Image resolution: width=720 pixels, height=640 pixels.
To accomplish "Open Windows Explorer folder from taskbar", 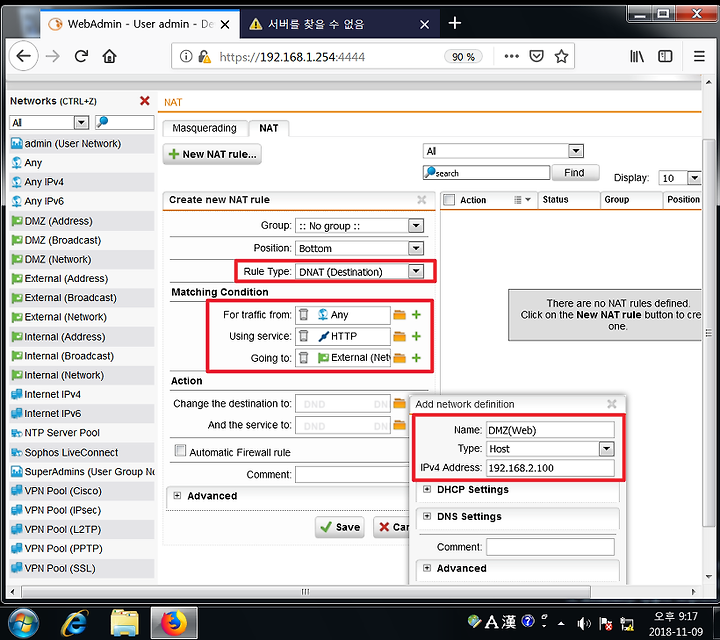I will pos(124,623).
